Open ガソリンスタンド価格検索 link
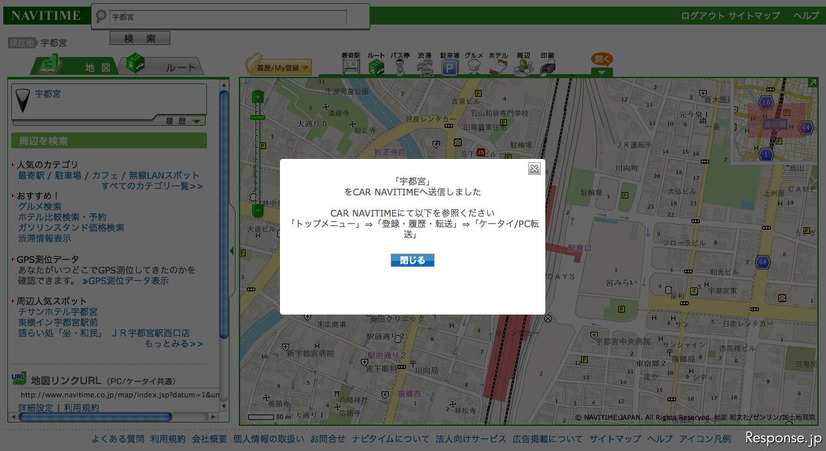The width and height of the screenshot is (826, 451). coord(71,228)
